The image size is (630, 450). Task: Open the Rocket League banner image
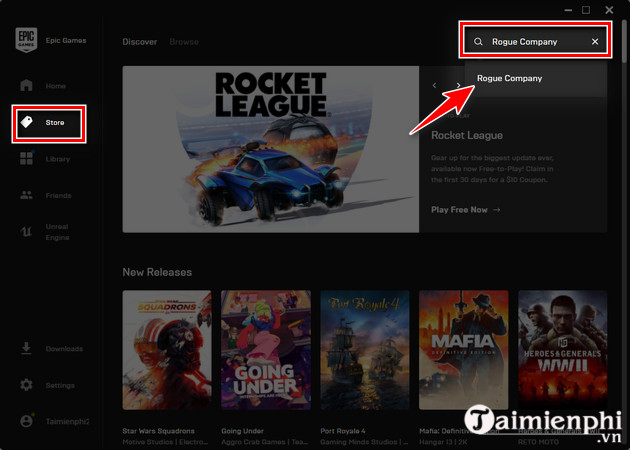click(271, 149)
